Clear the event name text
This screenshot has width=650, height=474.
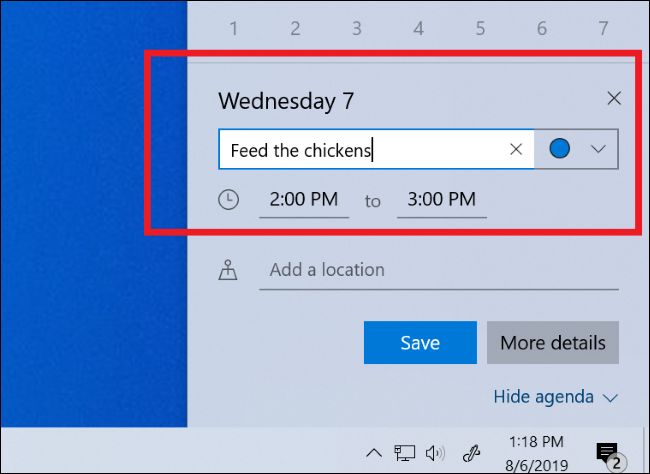[x=516, y=149]
